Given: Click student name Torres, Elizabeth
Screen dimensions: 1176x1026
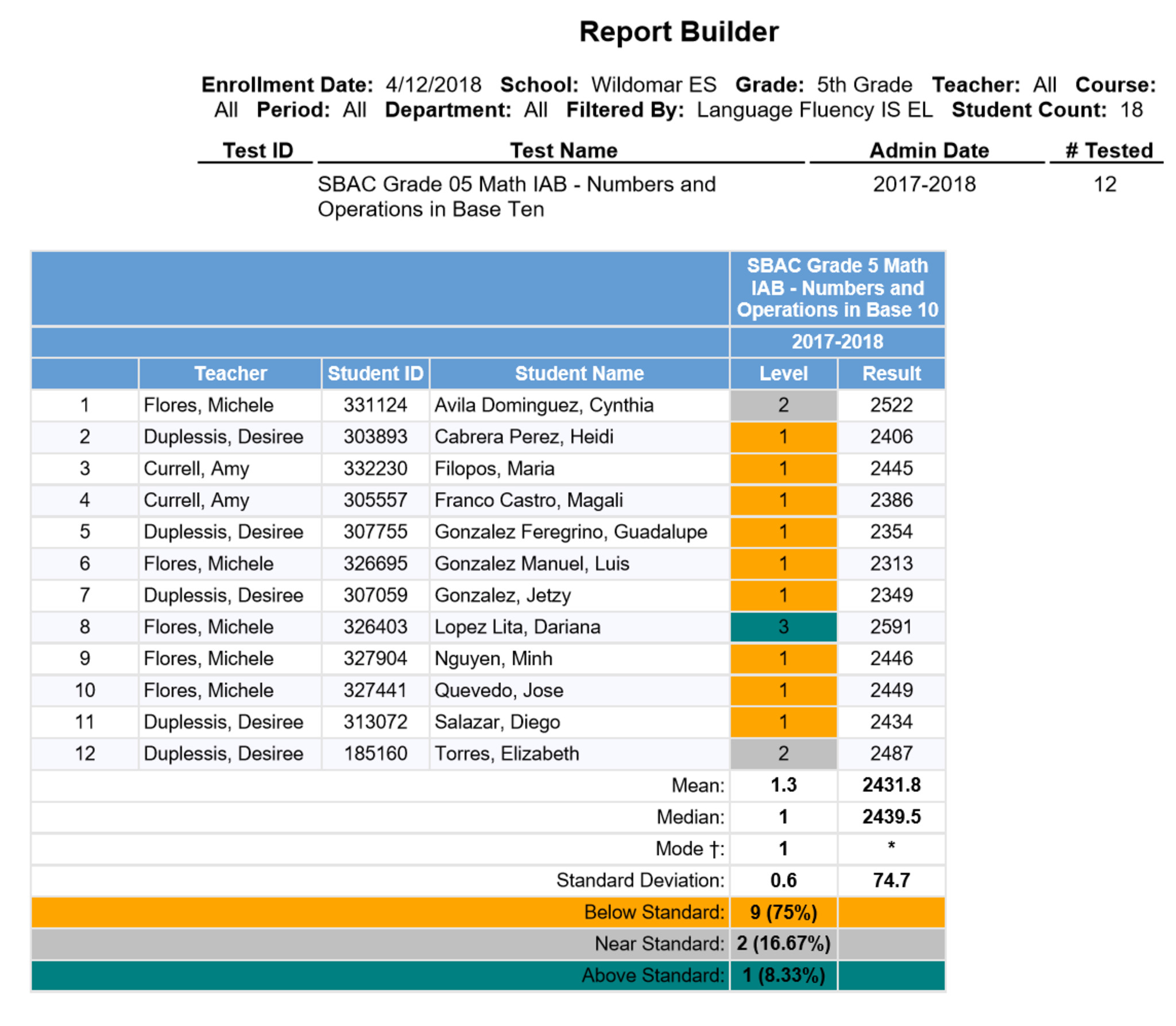Looking at the screenshot, I should 506,753.
